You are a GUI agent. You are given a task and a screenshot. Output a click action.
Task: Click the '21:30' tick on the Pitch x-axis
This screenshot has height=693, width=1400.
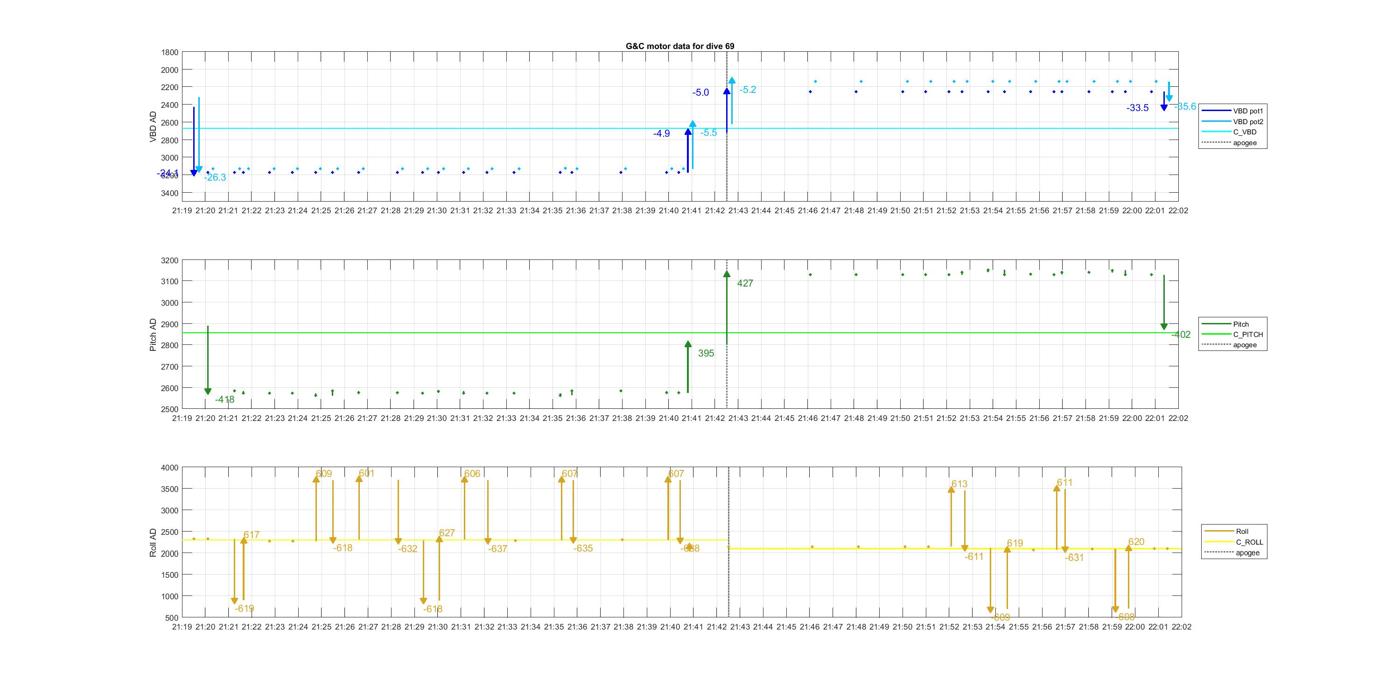tap(437, 419)
